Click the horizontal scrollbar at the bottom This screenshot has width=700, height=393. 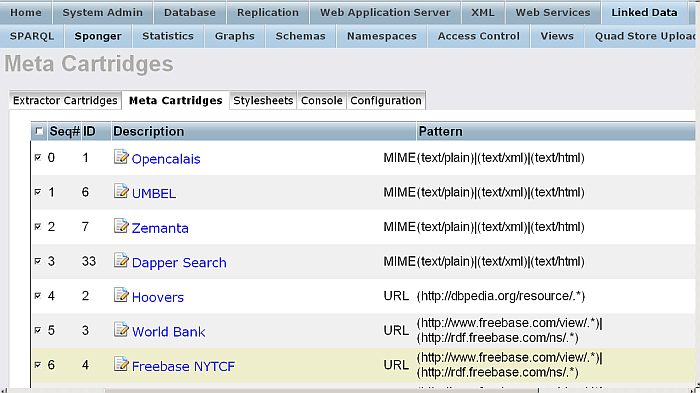[x=321, y=390]
